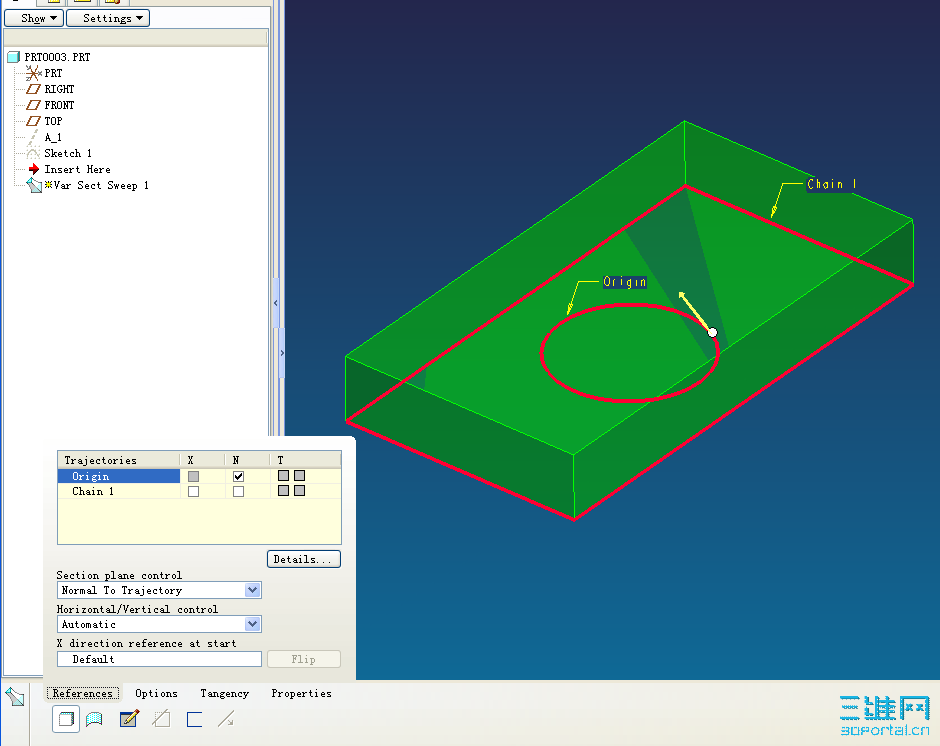Image resolution: width=940 pixels, height=746 pixels.
Task: Select the PRT coordinate system icon
Action: (34, 73)
